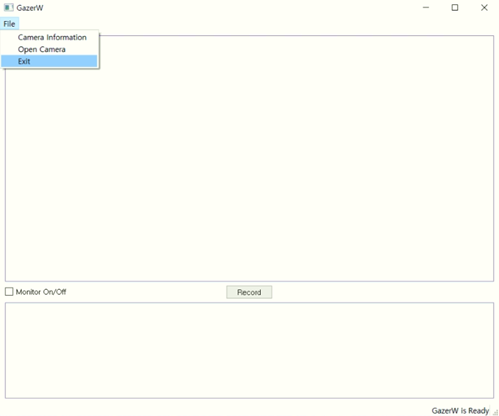Choose Open Camera from the menu

click(x=49, y=49)
